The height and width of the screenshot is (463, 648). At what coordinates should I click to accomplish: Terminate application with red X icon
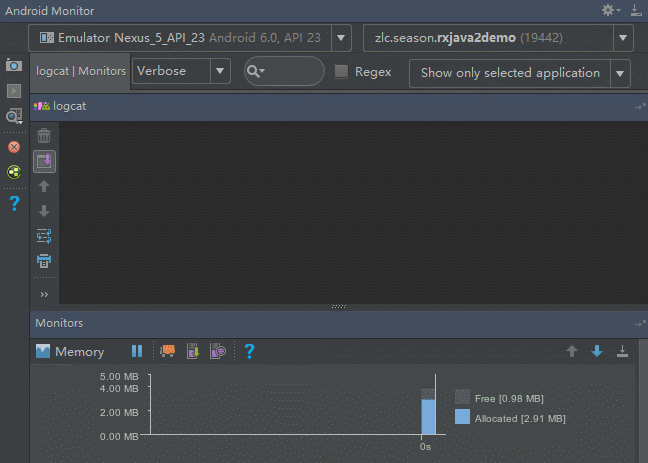tap(14, 147)
